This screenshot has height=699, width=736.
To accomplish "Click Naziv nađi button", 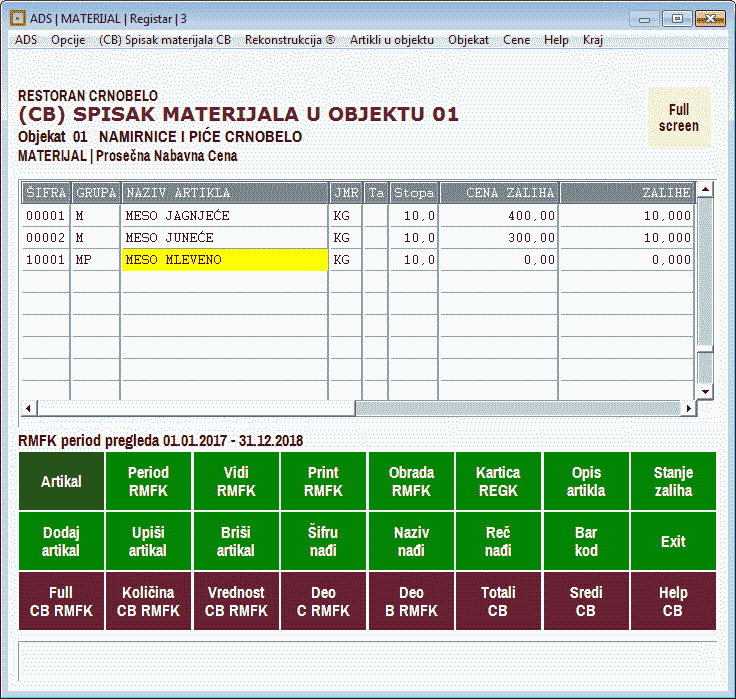I will tap(411, 541).
